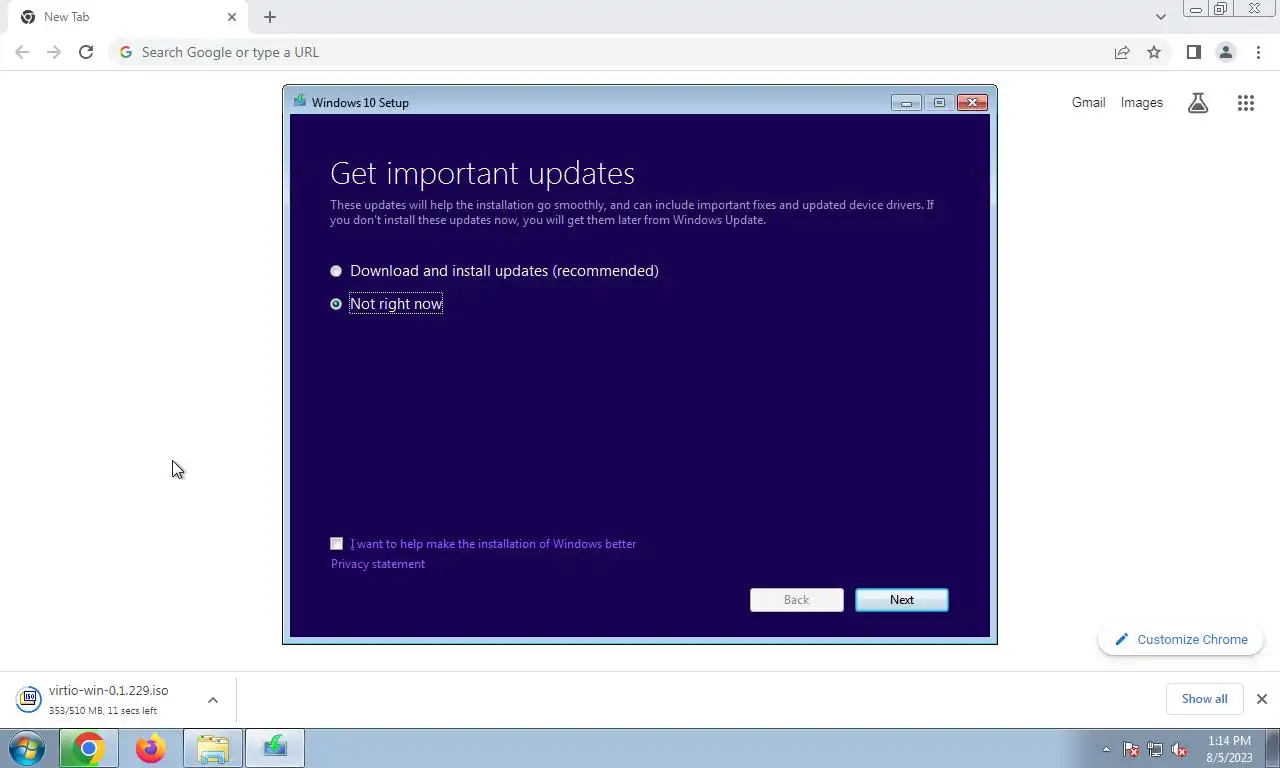Open Chrome three-dot menu

[x=1258, y=52]
